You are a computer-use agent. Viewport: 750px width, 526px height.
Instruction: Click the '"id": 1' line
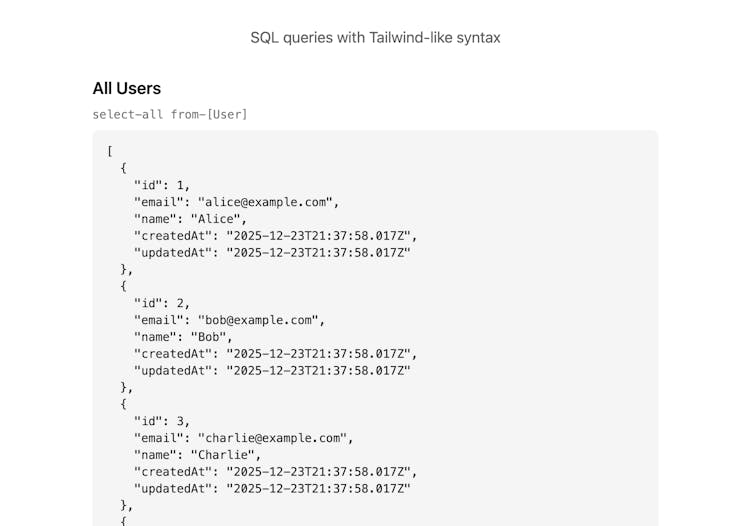tap(162, 185)
